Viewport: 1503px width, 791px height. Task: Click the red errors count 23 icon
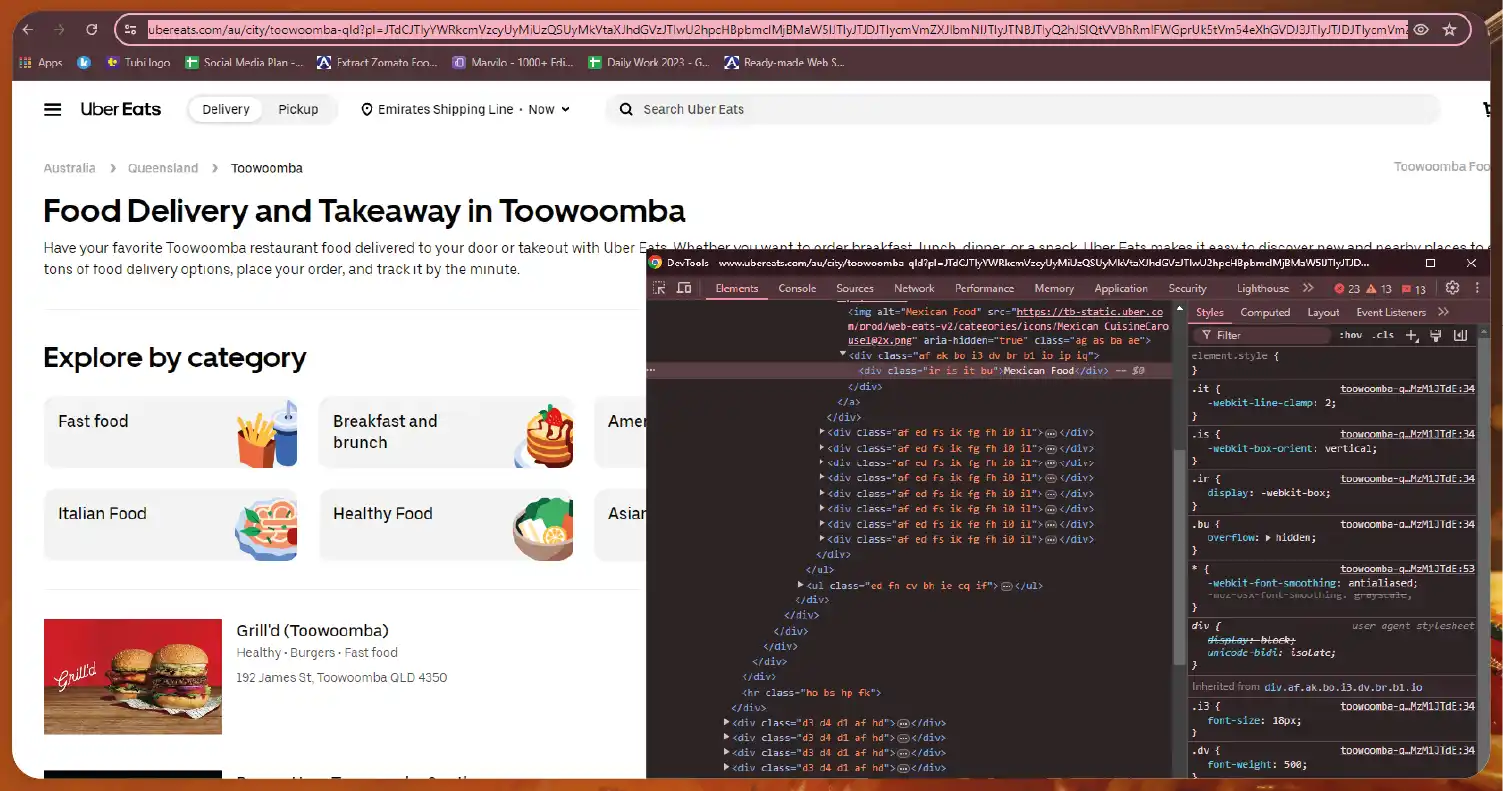1345,288
